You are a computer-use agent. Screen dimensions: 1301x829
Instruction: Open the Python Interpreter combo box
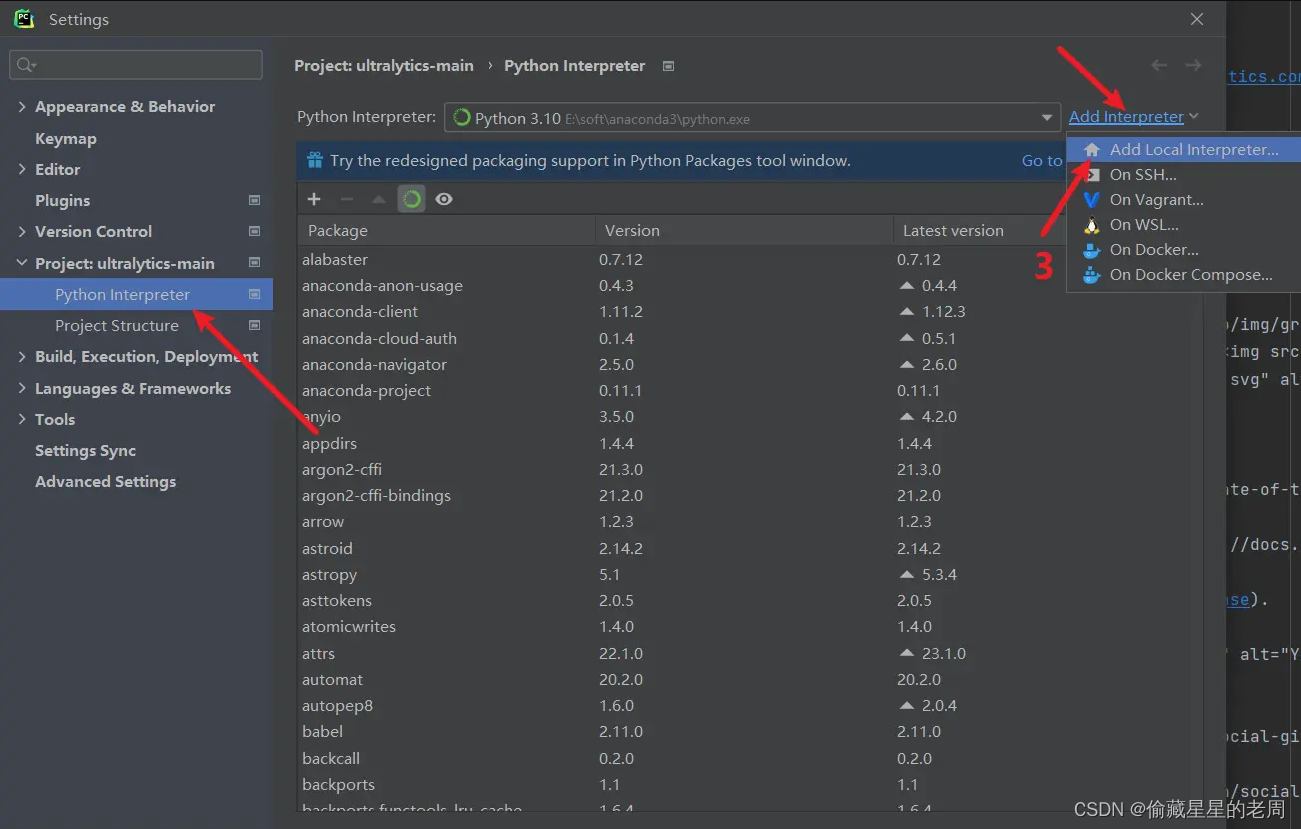pos(751,117)
